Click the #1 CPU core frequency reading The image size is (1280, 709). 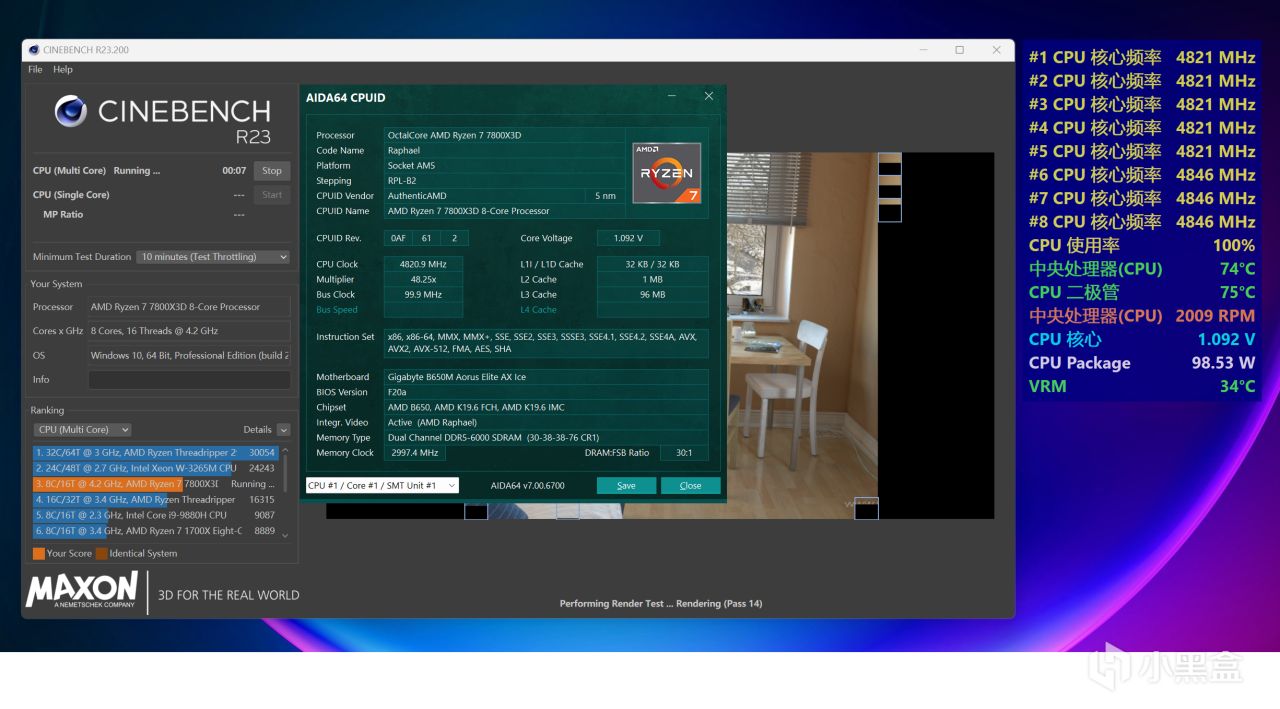coord(1142,57)
